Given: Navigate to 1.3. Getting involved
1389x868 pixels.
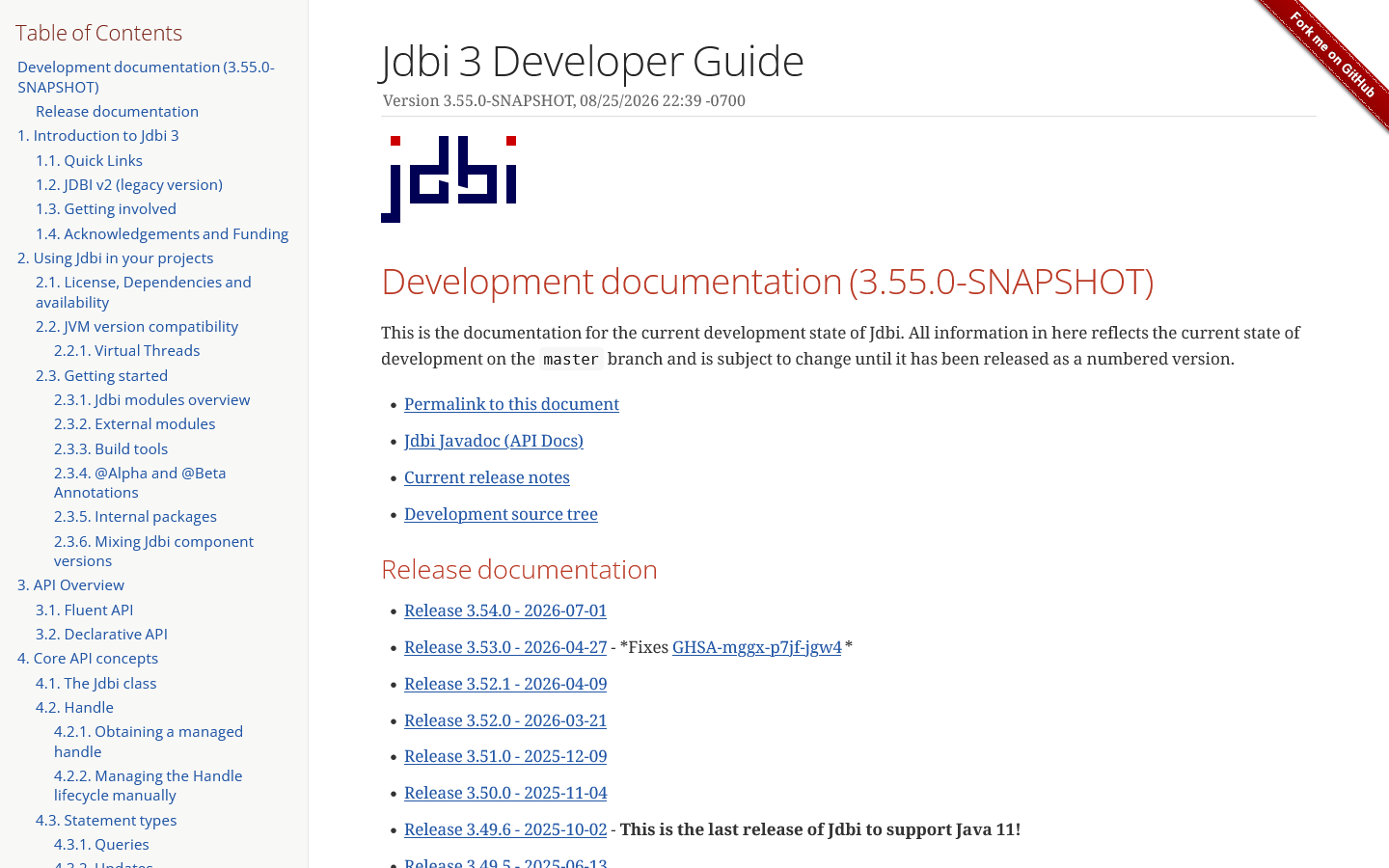Looking at the screenshot, I should (106, 209).
